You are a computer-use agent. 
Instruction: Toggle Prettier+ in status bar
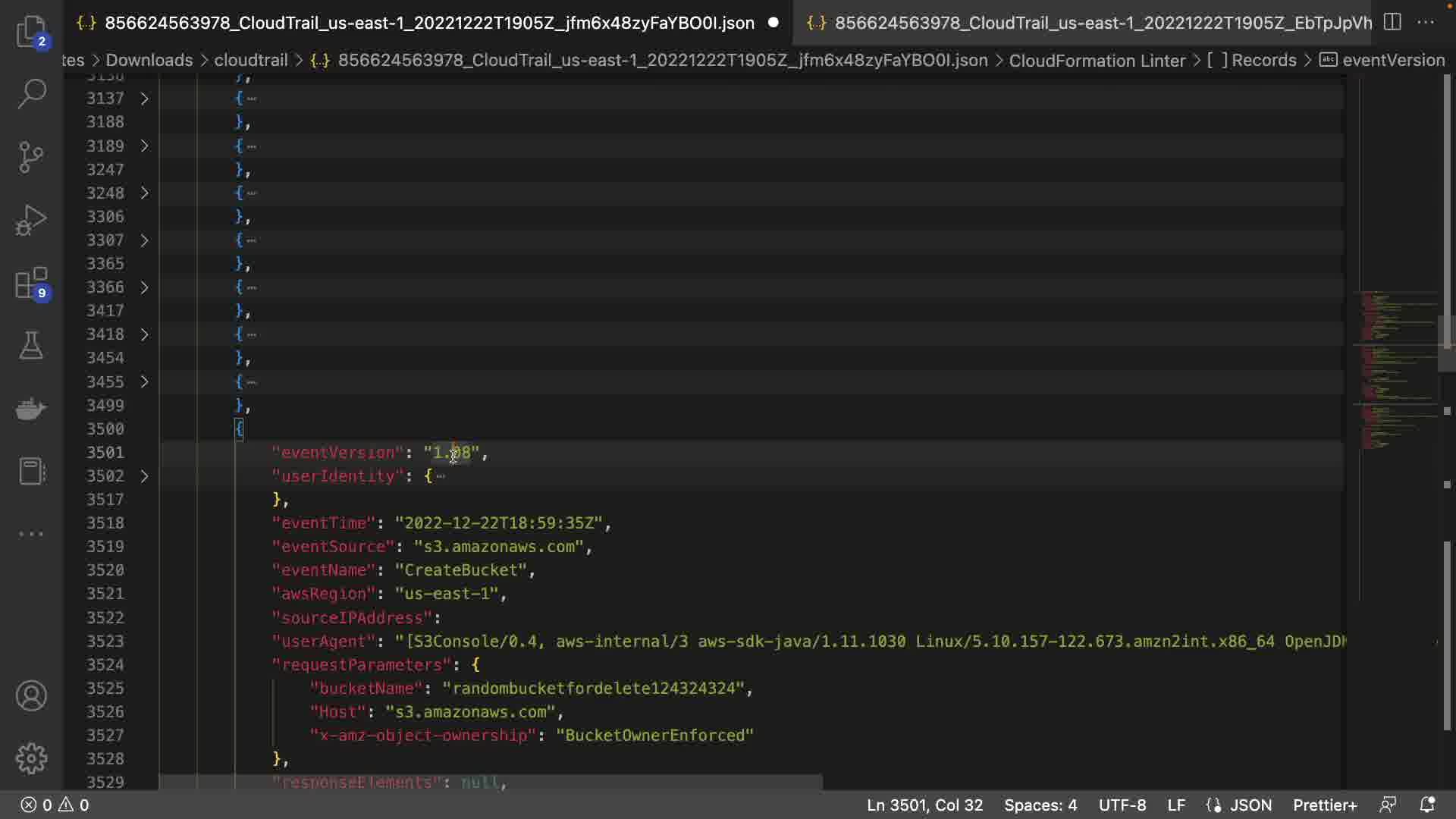click(1324, 805)
